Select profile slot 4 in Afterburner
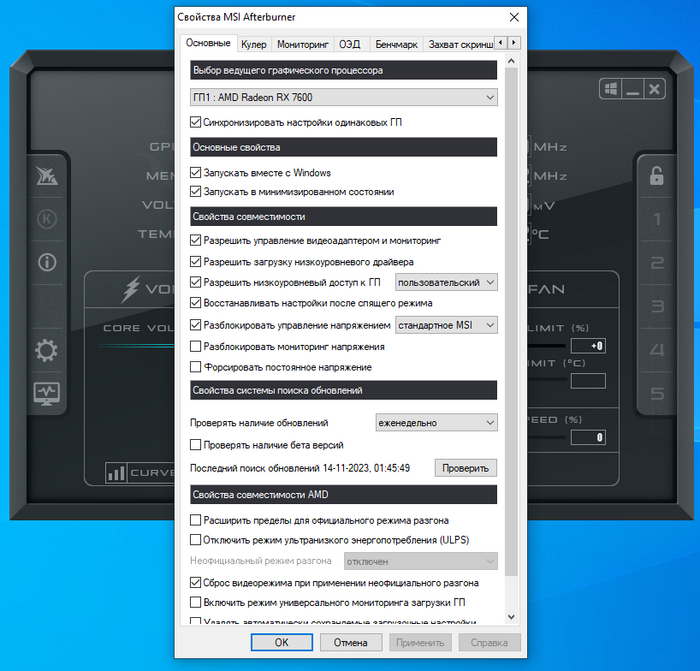The image size is (700, 671). click(657, 350)
